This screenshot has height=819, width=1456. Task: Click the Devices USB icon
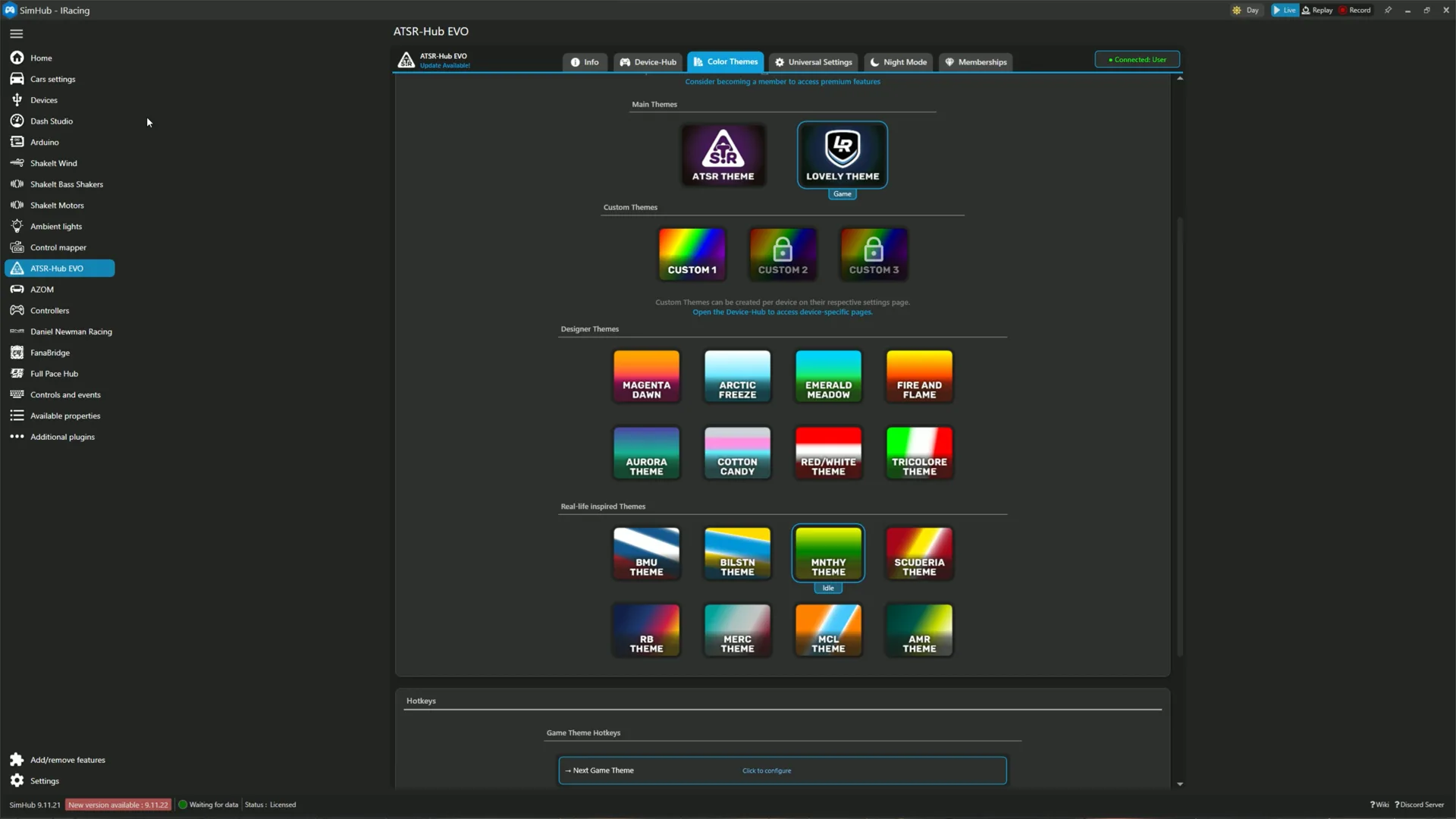[17, 100]
